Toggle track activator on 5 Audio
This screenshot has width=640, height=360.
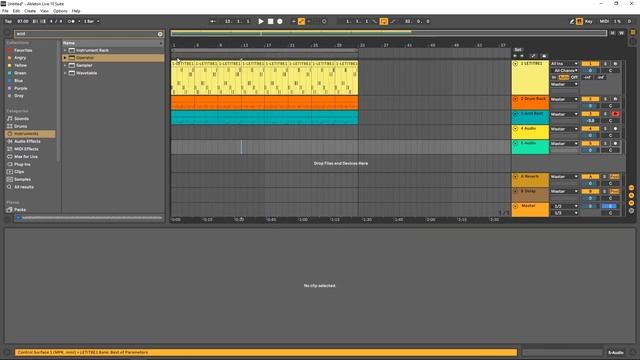pos(590,144)
